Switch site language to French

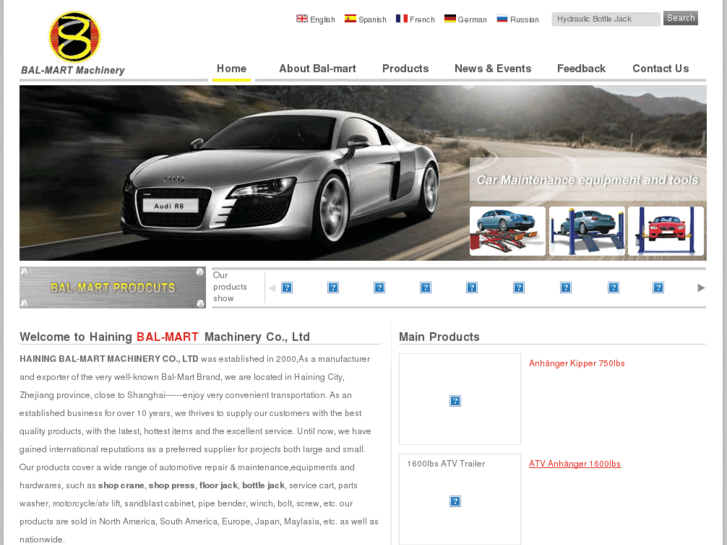[x=422, y=19]
